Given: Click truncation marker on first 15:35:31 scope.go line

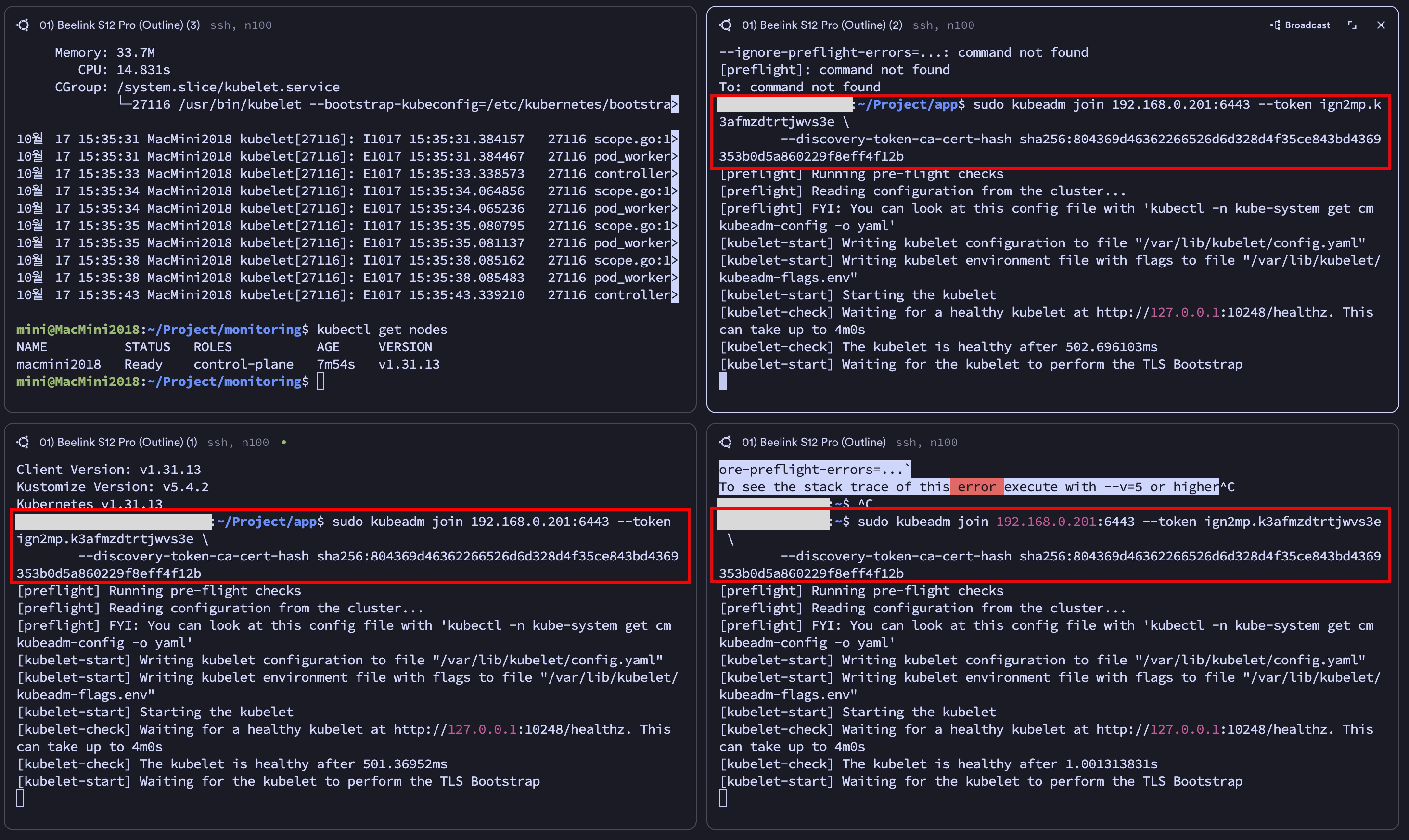Looking at the screenshot, I should tap(674, 139).
